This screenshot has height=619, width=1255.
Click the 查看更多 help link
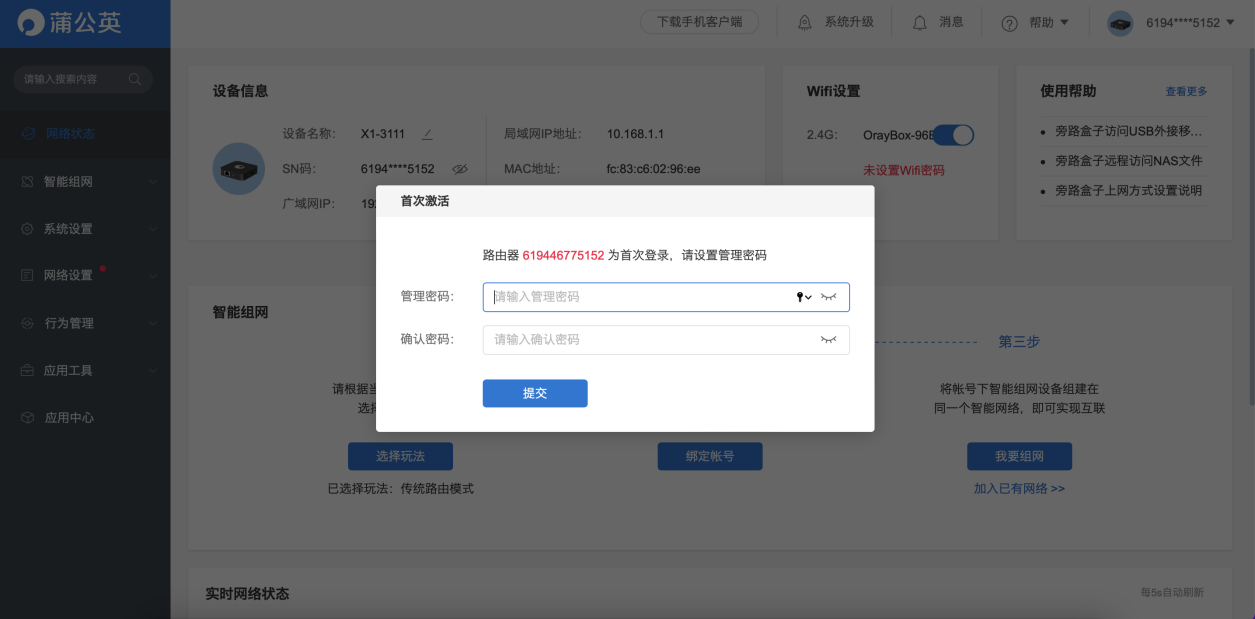(1188, 91)
